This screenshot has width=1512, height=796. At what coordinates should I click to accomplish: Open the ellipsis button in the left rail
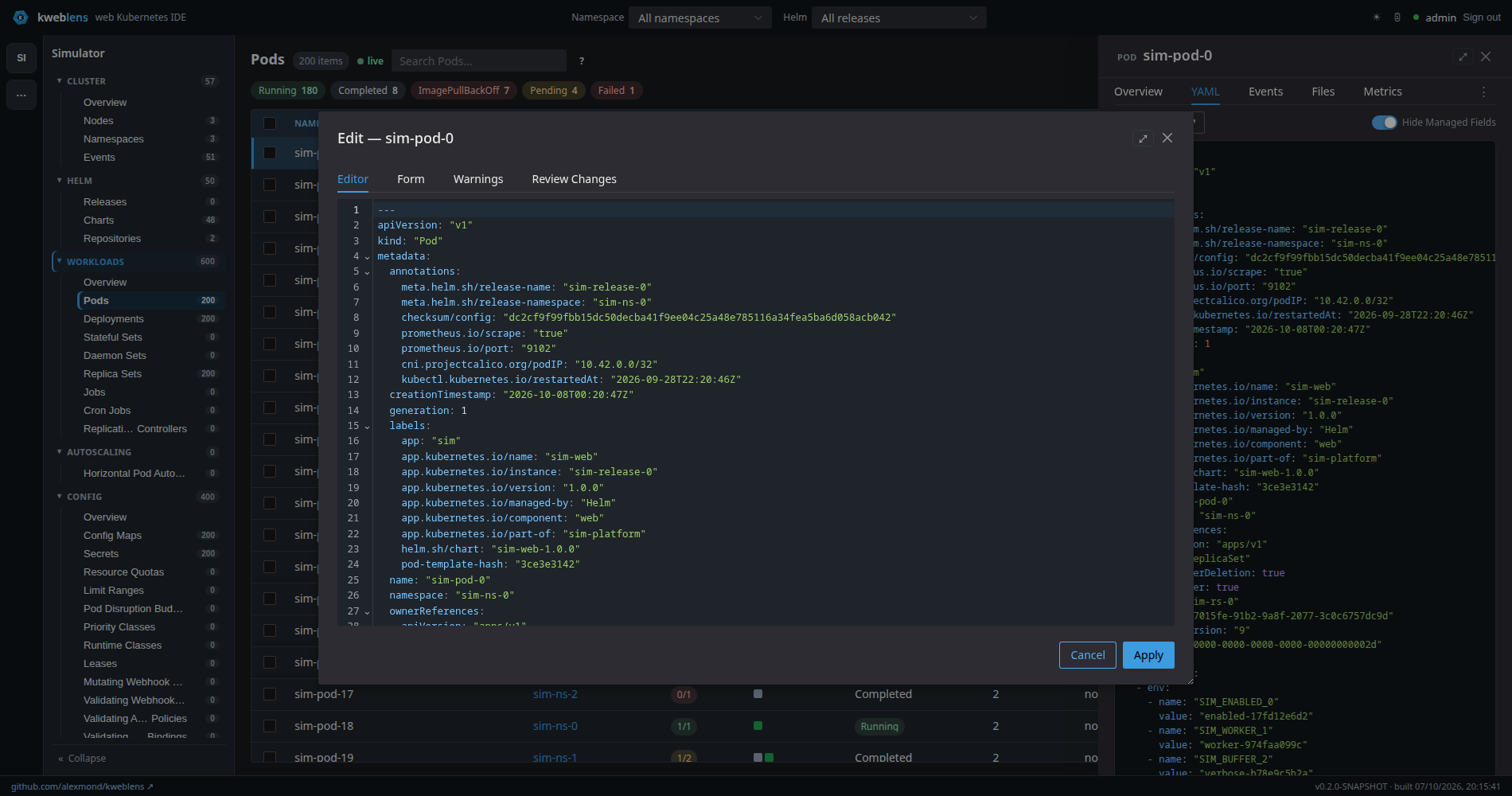[x=21, y=95]
